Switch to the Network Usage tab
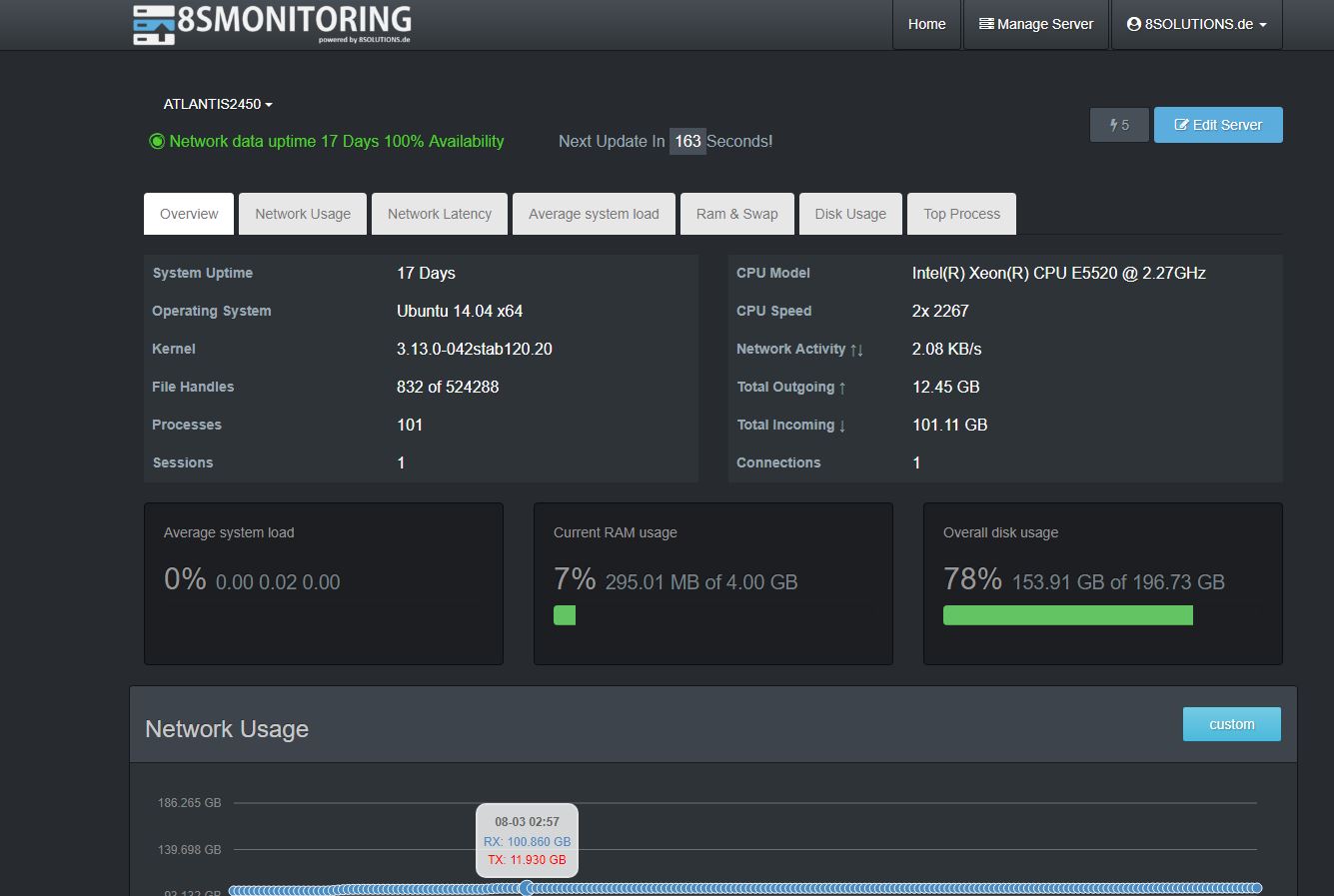Screen dimensions: 1334x896 (x=303, y=214)
